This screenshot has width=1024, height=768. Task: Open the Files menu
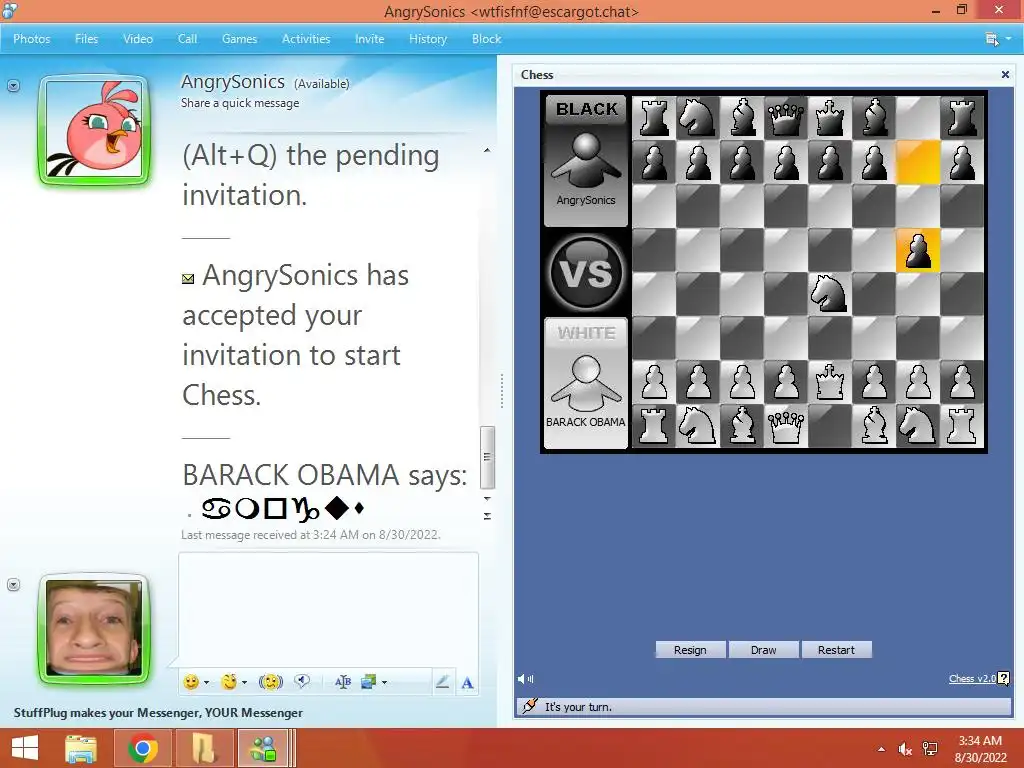click(x=86, y=39)
